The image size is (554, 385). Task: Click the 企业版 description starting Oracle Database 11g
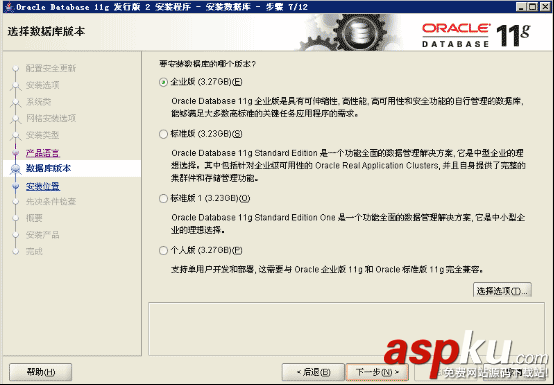[x=347, y=107]
